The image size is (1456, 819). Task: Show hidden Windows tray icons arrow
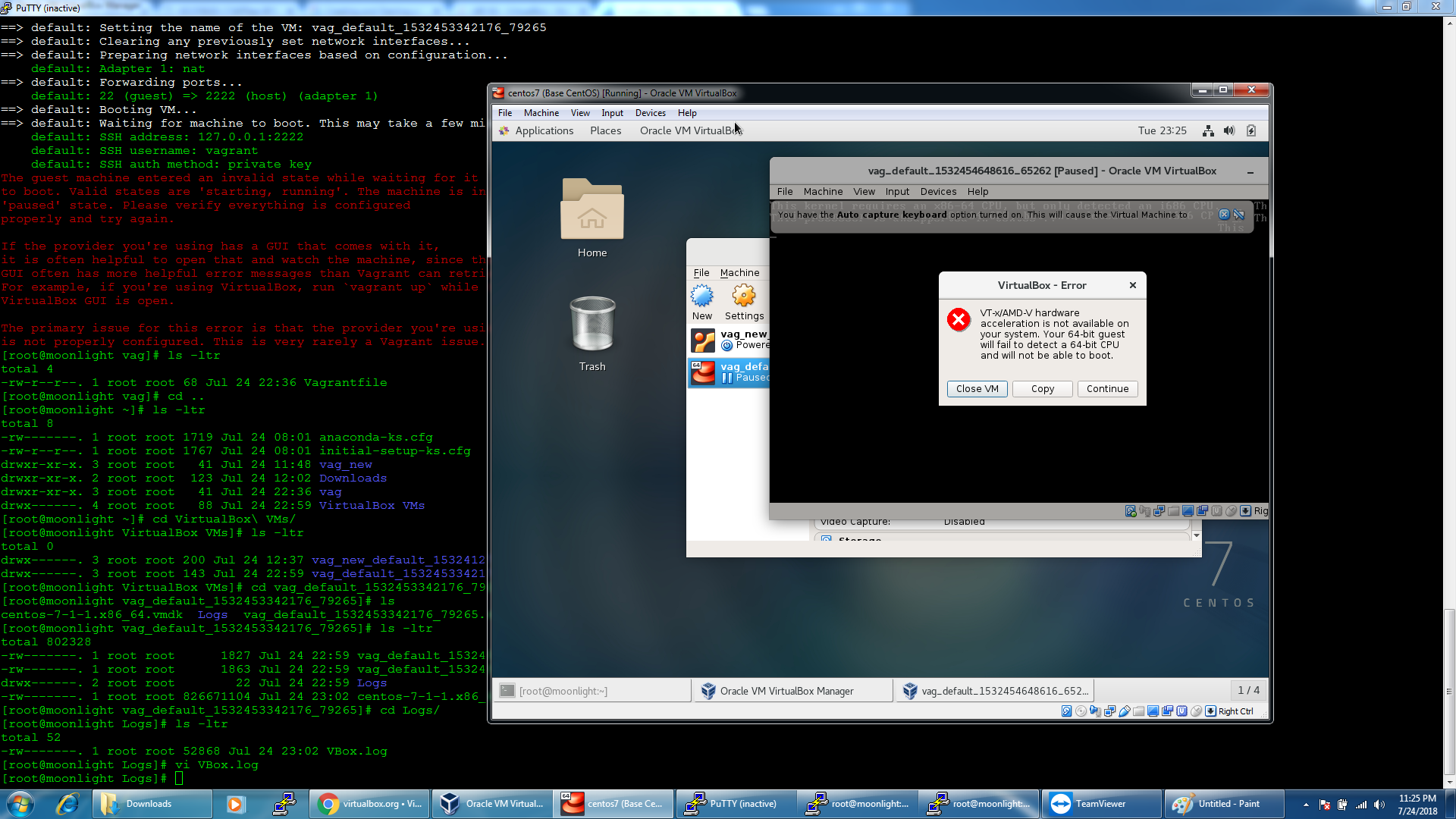(1306, 805)
